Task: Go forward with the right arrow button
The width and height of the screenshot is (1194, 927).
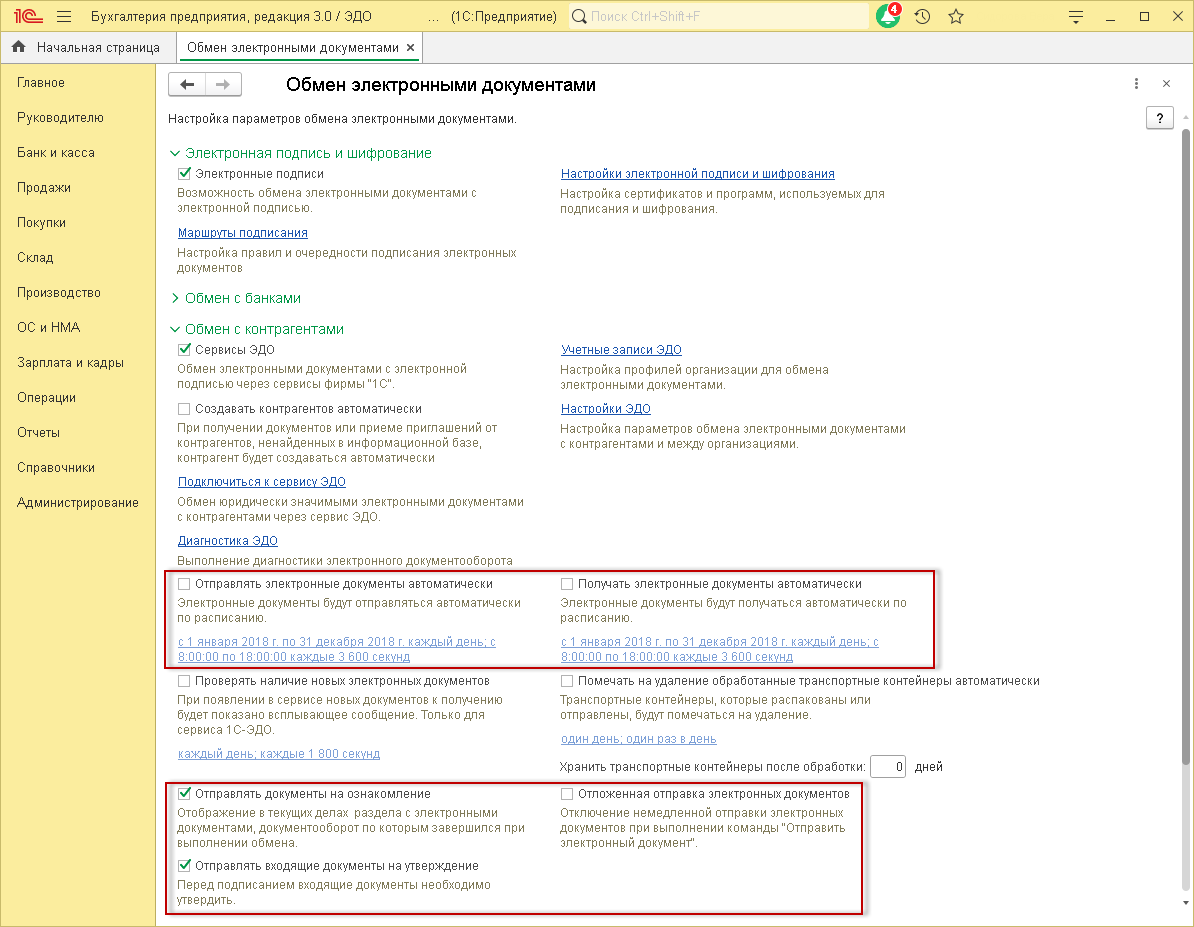Action: [x=223, y=85]
